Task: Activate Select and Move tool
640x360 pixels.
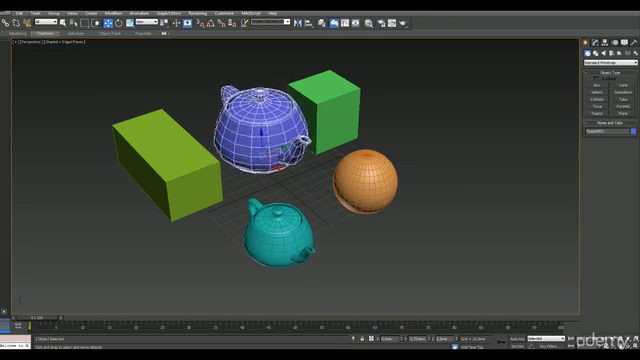Action: pos(108,23)
